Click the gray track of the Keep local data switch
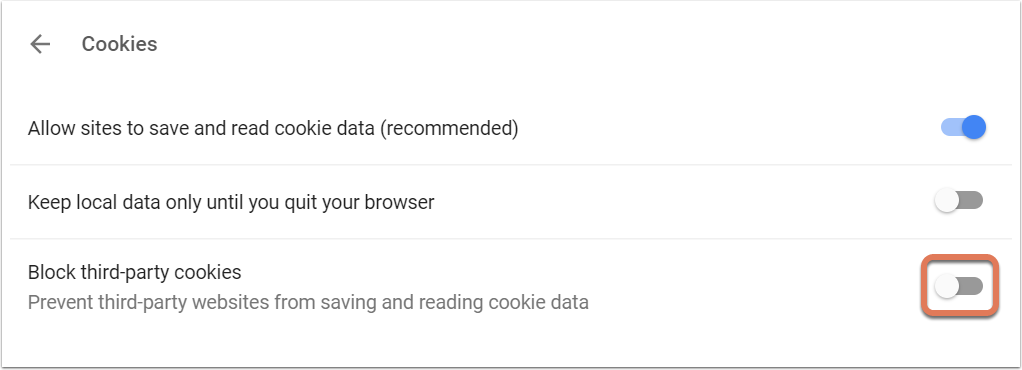 (x=971, y=201)
